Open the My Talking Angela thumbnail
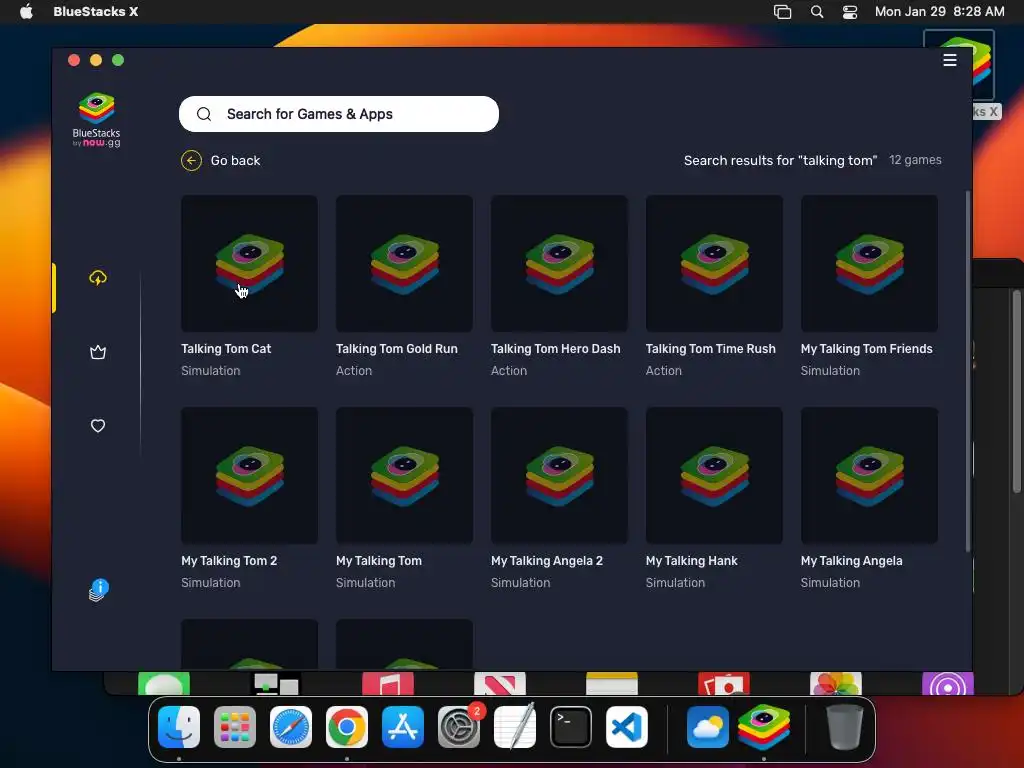The height and width of the screenshot is (768, 1024). (x=869, y=475)
